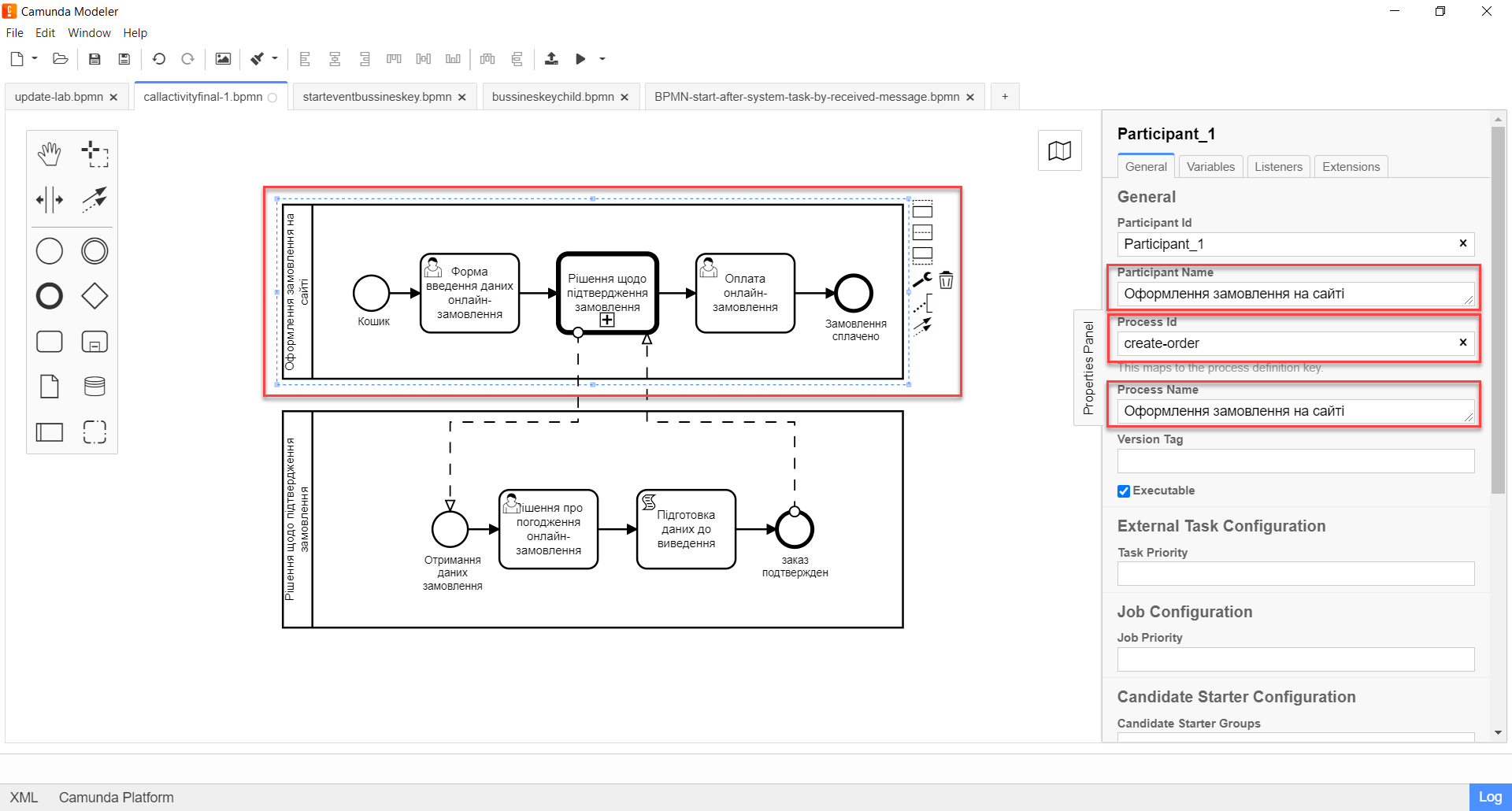Click the open file folder icon
This screenshot has height=811, width=1512.
[x=61, y=59]
